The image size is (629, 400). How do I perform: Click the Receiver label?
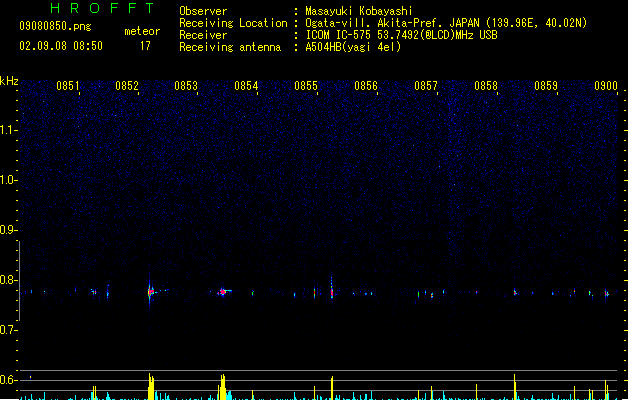203,35
